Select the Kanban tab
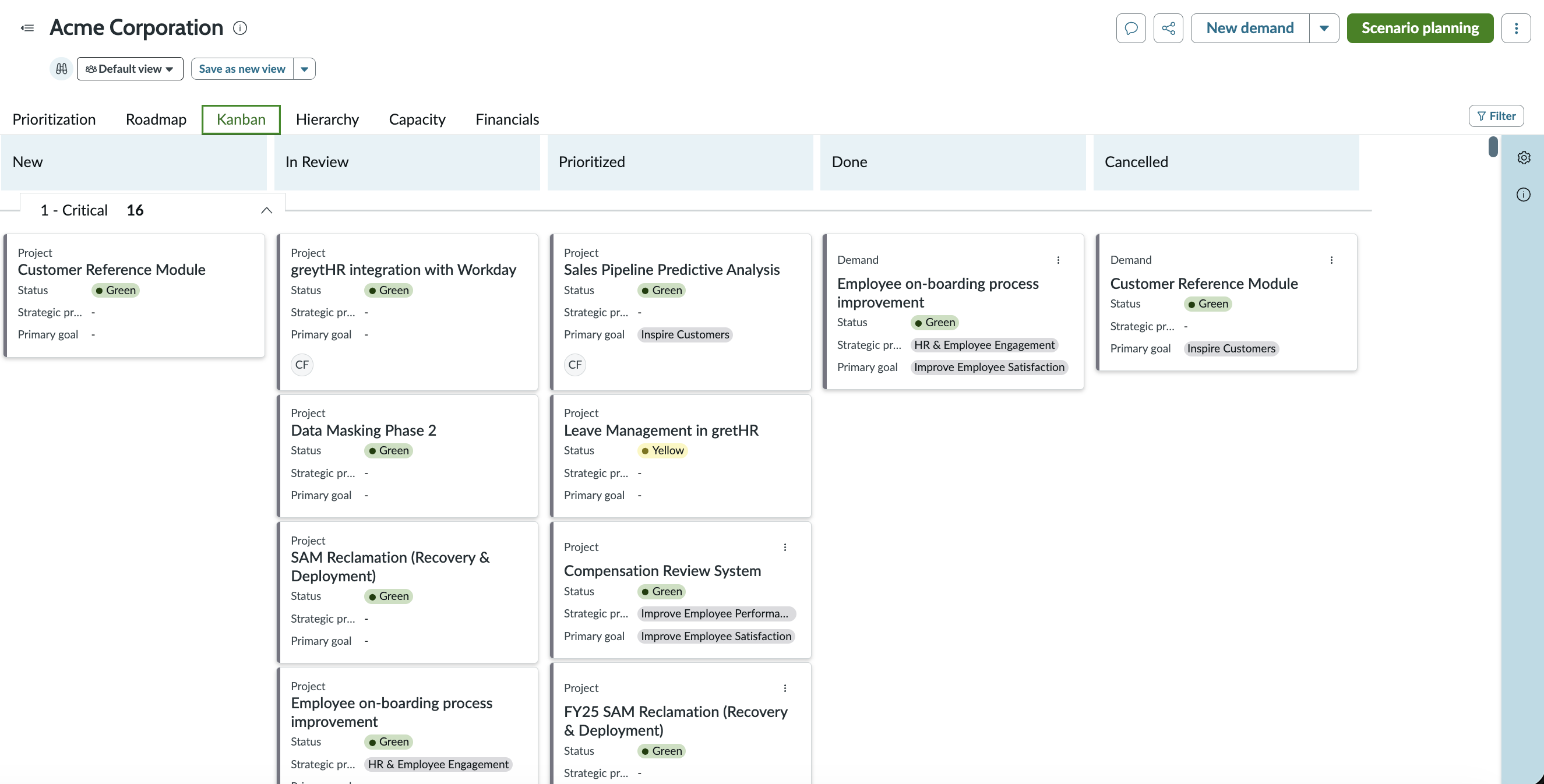Viewport: 1544px width, 784px height. click(241, 119)
